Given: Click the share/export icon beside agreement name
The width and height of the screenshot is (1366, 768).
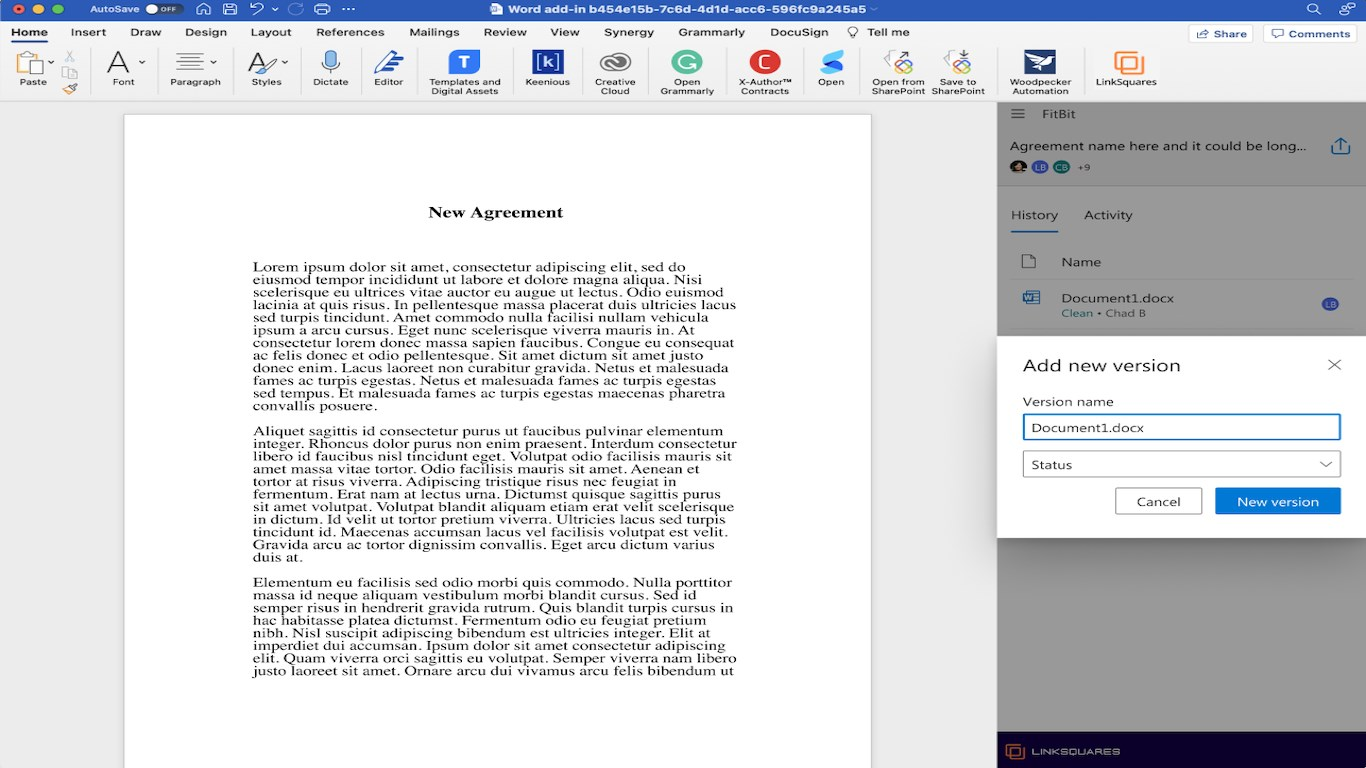Looking at the screenshot, I should coord(1340,147).
